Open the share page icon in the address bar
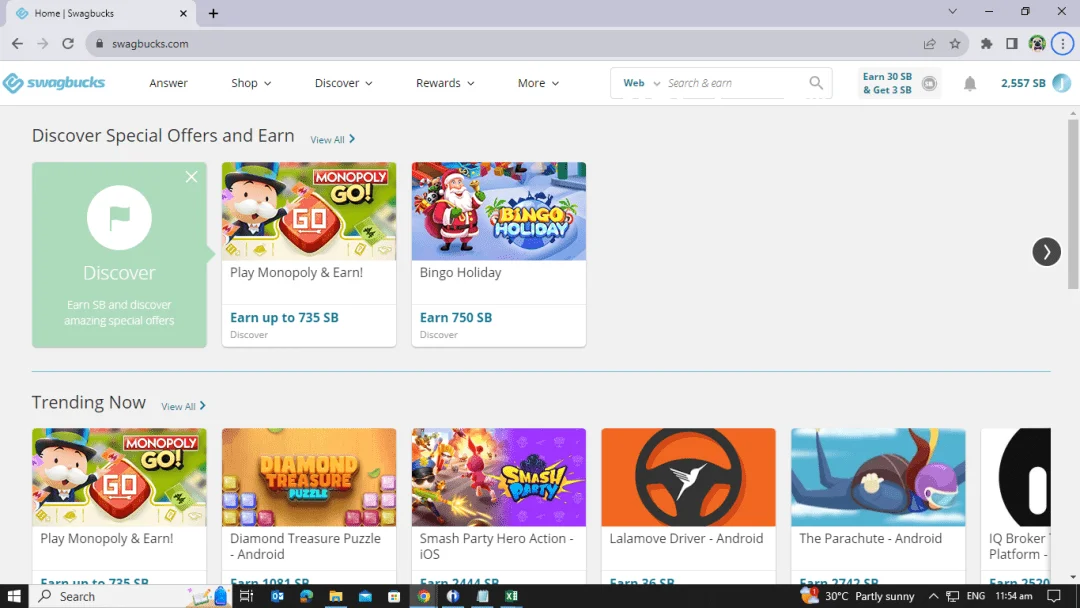Viewport: 1080px width, 608px height. coord(929,43)
